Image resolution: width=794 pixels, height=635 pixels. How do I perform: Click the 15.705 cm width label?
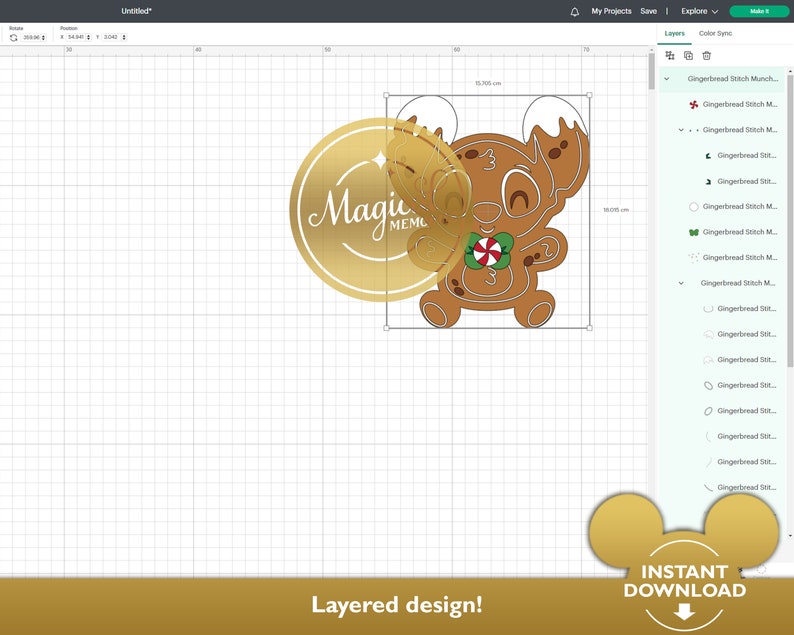[x=488, y=83]
